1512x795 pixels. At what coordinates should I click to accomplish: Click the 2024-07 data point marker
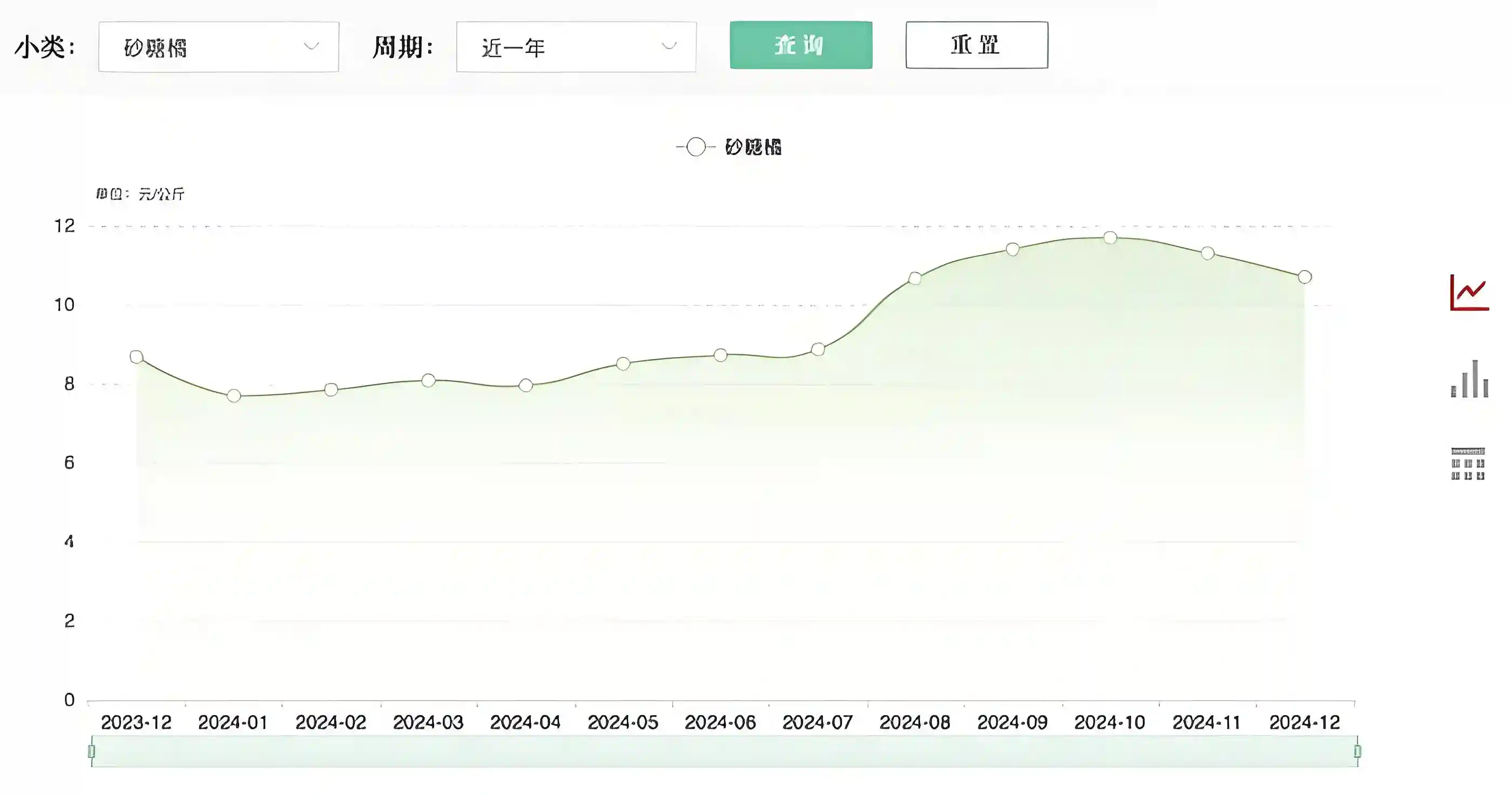pyautogui.click(x=818, y=349)
